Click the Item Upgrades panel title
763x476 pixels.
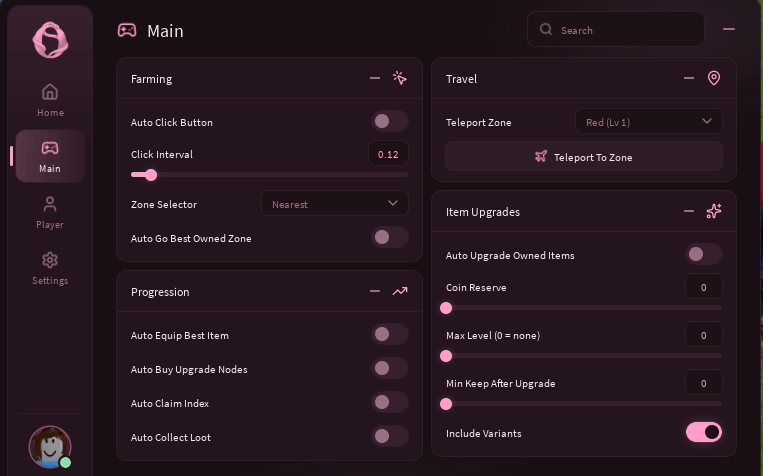pyautogui.click(x=483, y=212)
